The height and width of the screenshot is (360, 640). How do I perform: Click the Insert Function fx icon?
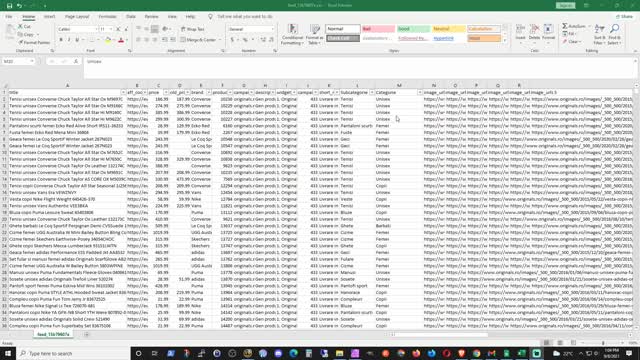(76, 61)
